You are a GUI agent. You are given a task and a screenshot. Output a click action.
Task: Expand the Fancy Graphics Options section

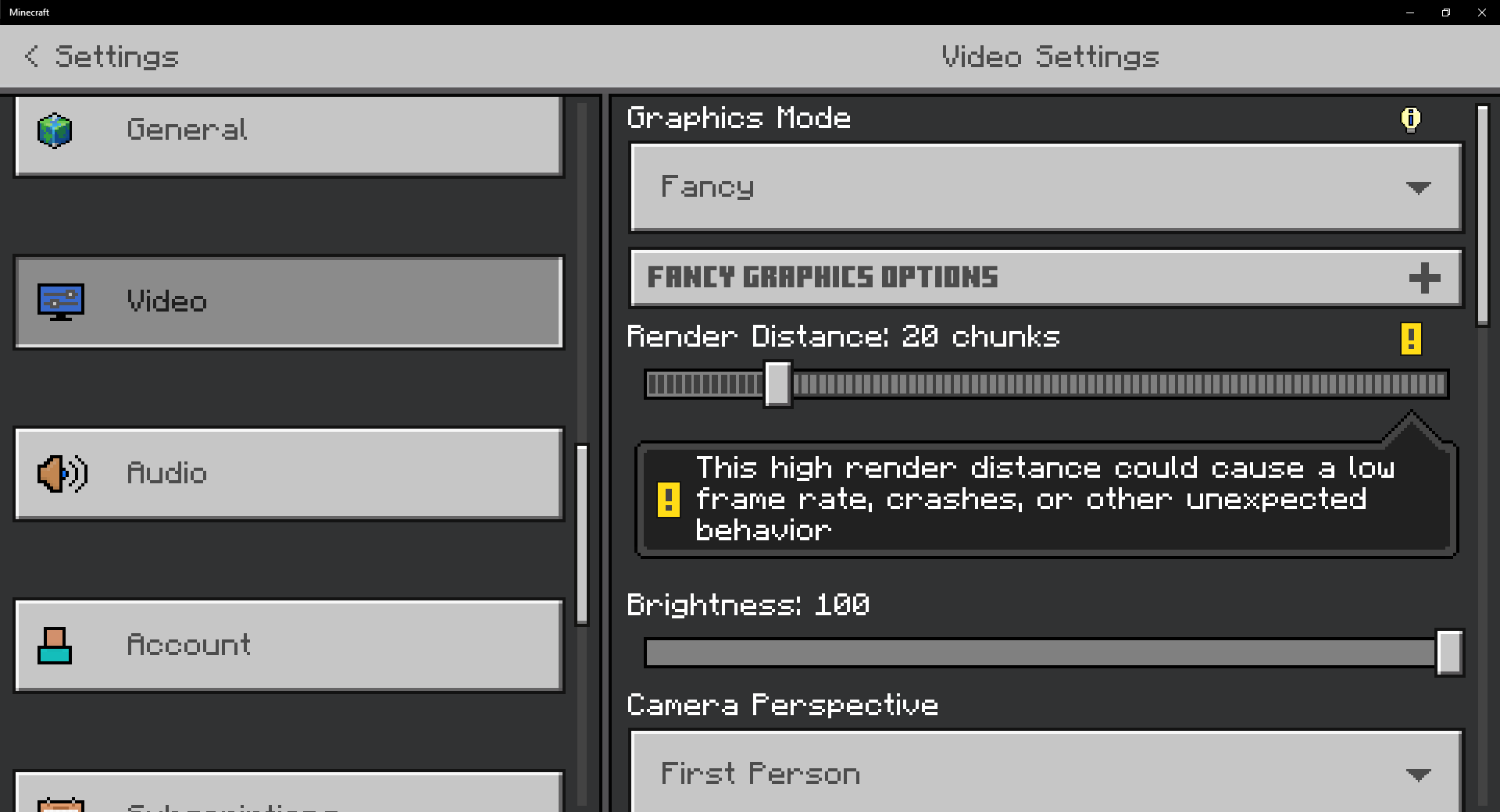(x=1046, y=278)
